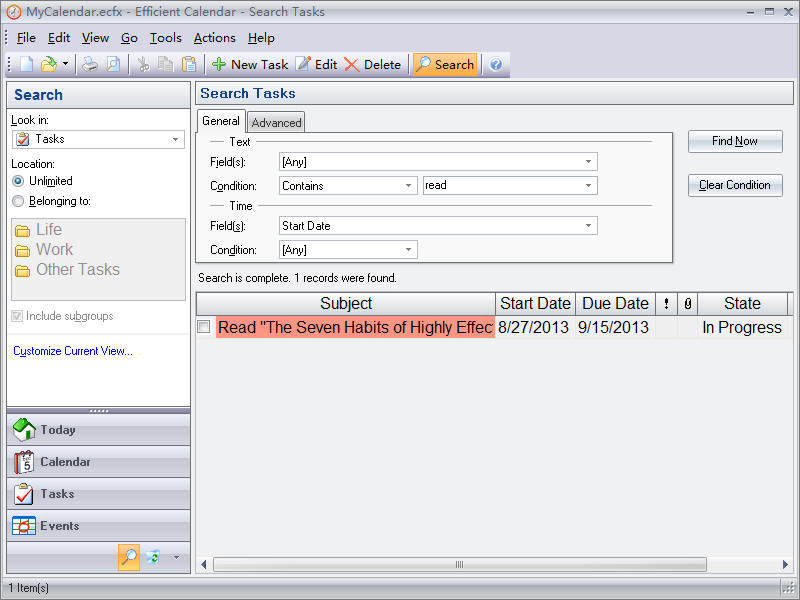Select the Other Tasks folder

click(x=67, y=269)
